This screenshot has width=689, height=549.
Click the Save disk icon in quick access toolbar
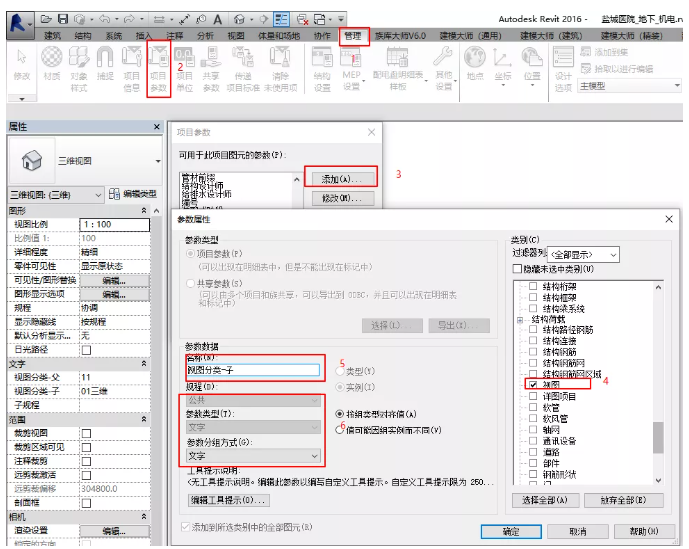(63, 19)
